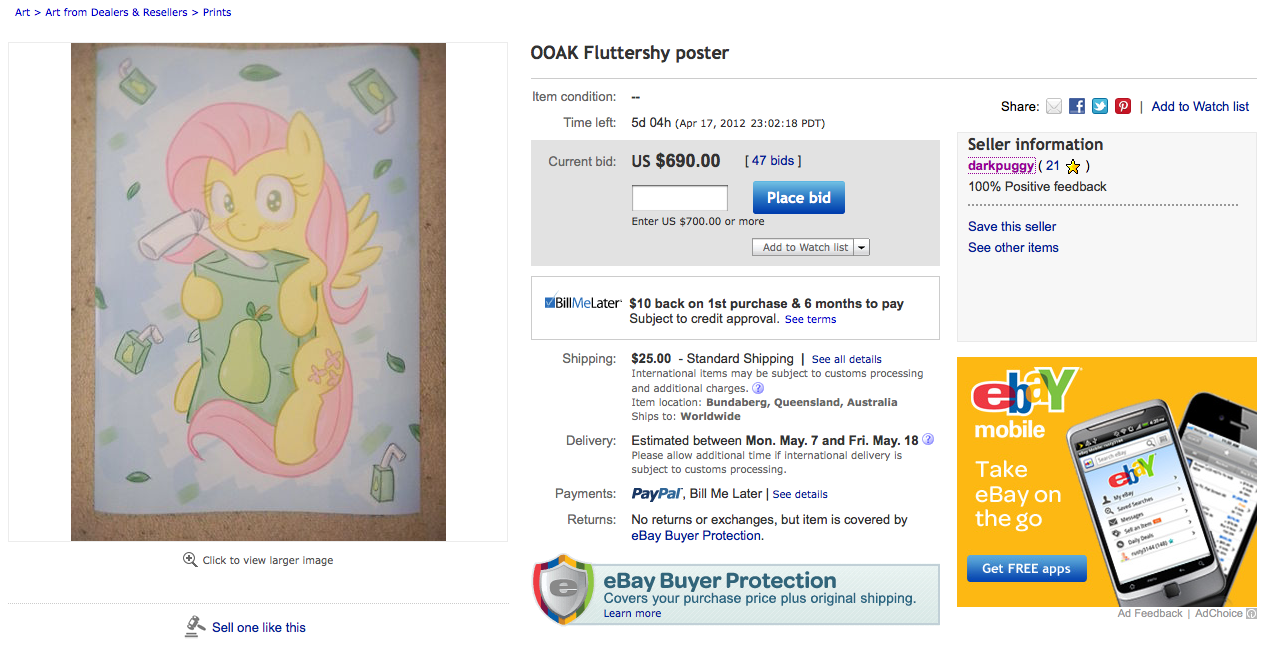Share this listing on Pinterest
The height and width of the screenshot is (660, 1264).
[1123, 106]
